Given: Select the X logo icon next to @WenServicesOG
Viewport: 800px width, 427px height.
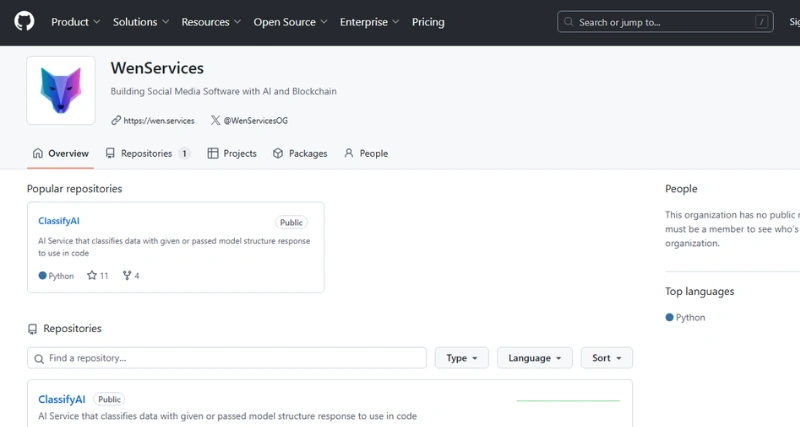Looking at the screenshot, I should click(215, 120).
